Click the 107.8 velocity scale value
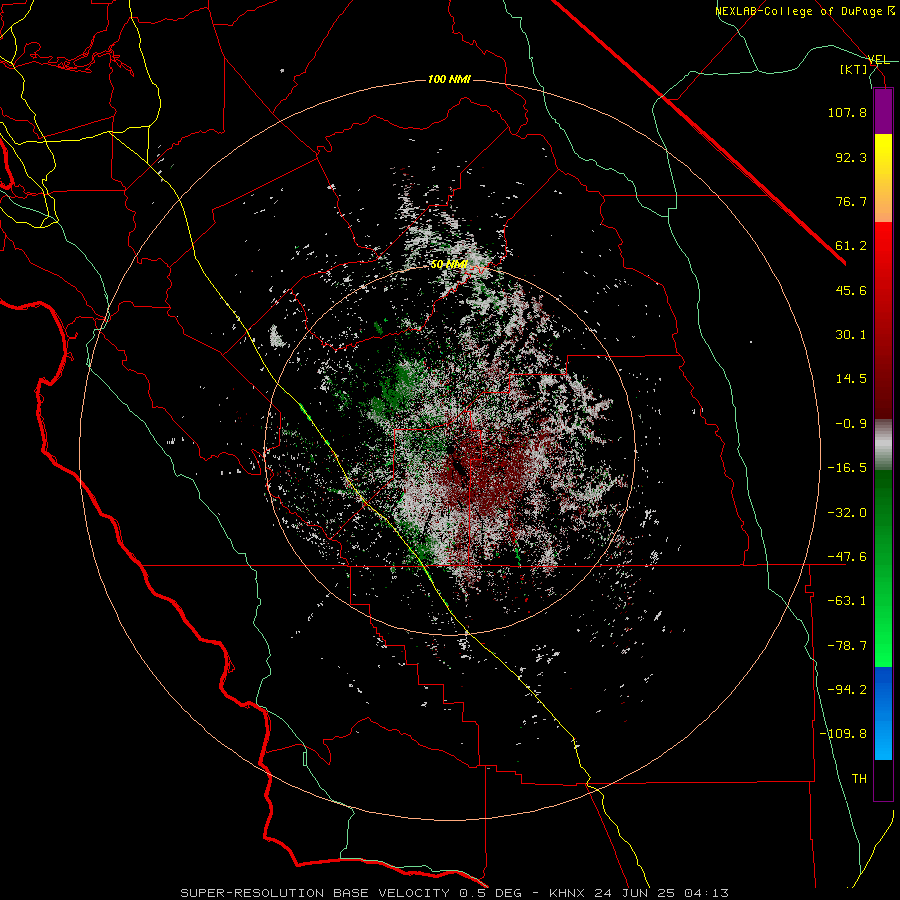 [847, 112]
